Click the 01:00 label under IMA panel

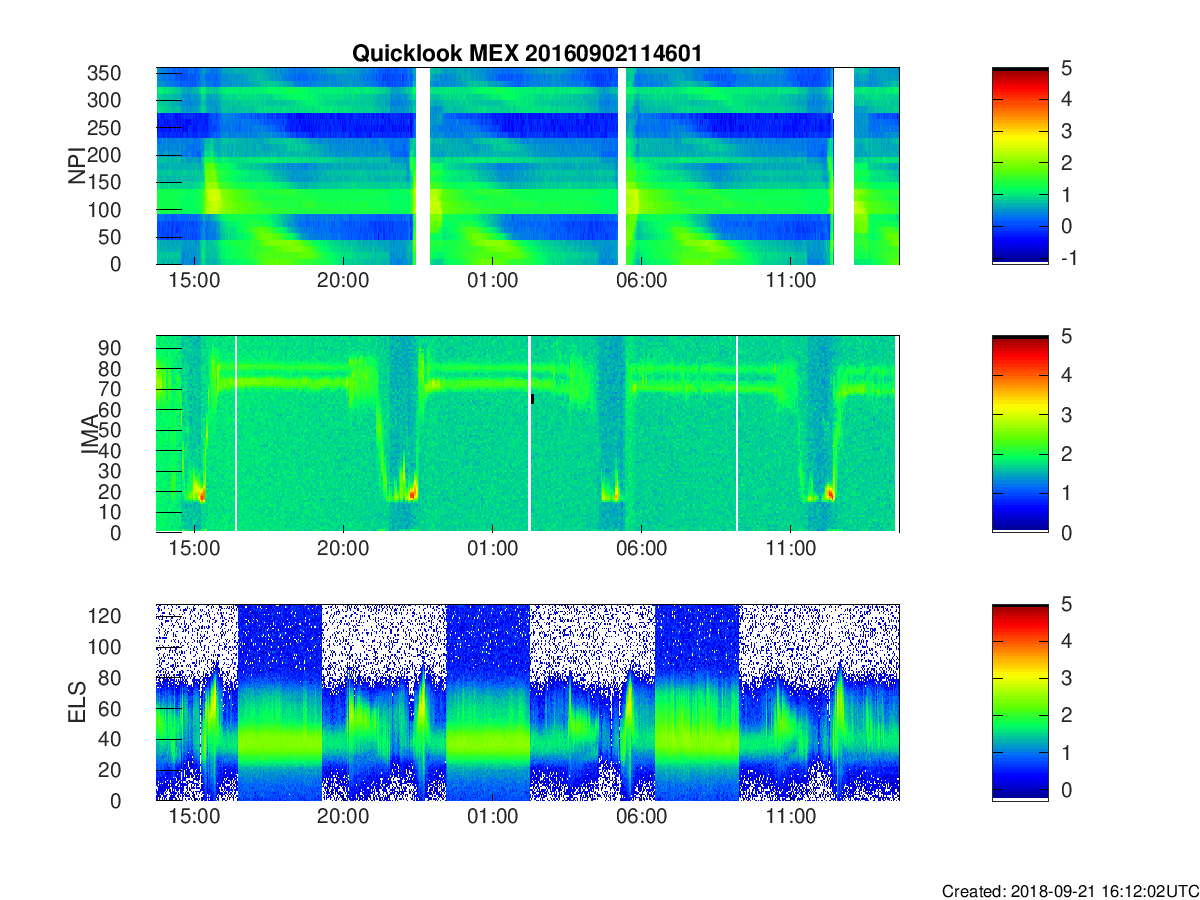(492, 550)
